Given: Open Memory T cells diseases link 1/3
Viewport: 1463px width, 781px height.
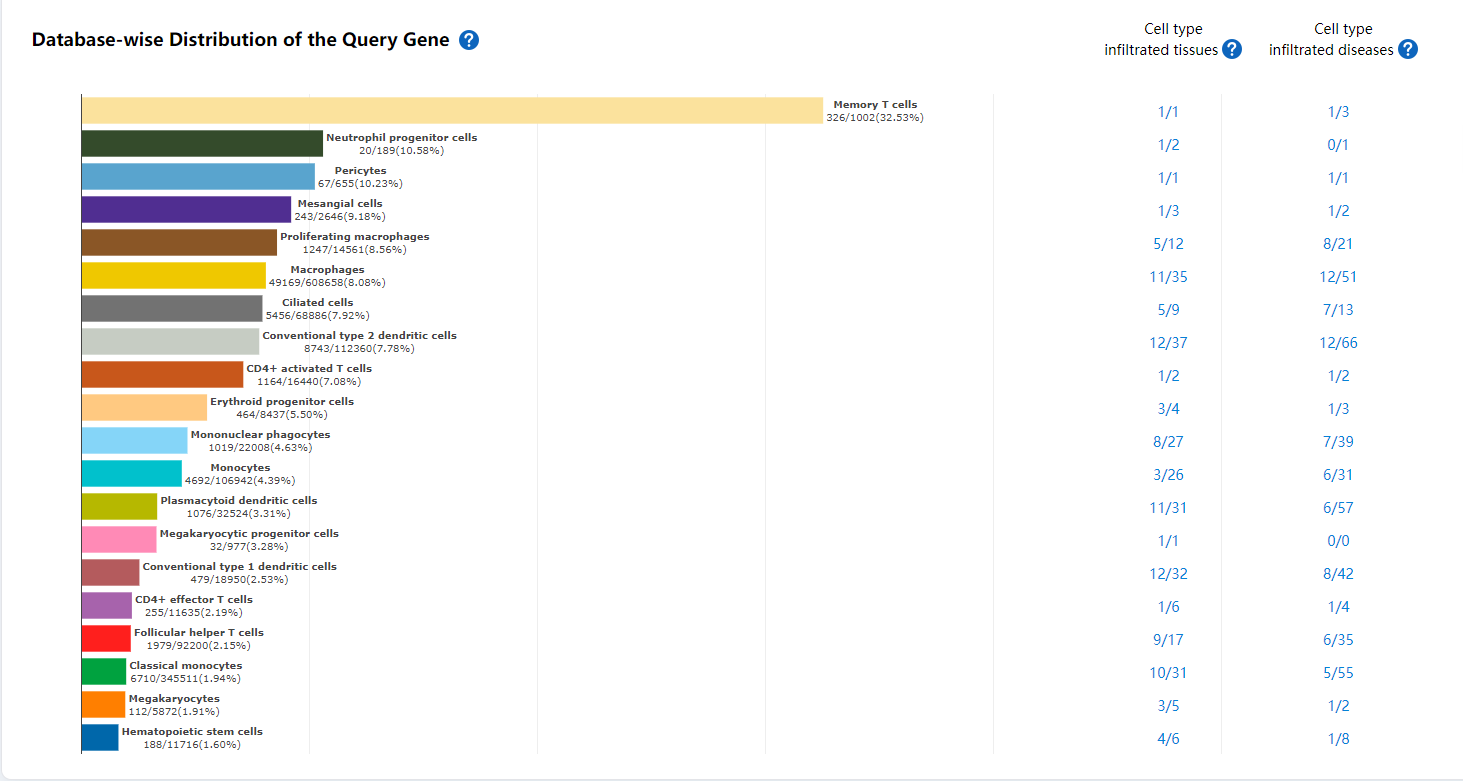Looking at the screenshot, I should (x=1338, y=112).
